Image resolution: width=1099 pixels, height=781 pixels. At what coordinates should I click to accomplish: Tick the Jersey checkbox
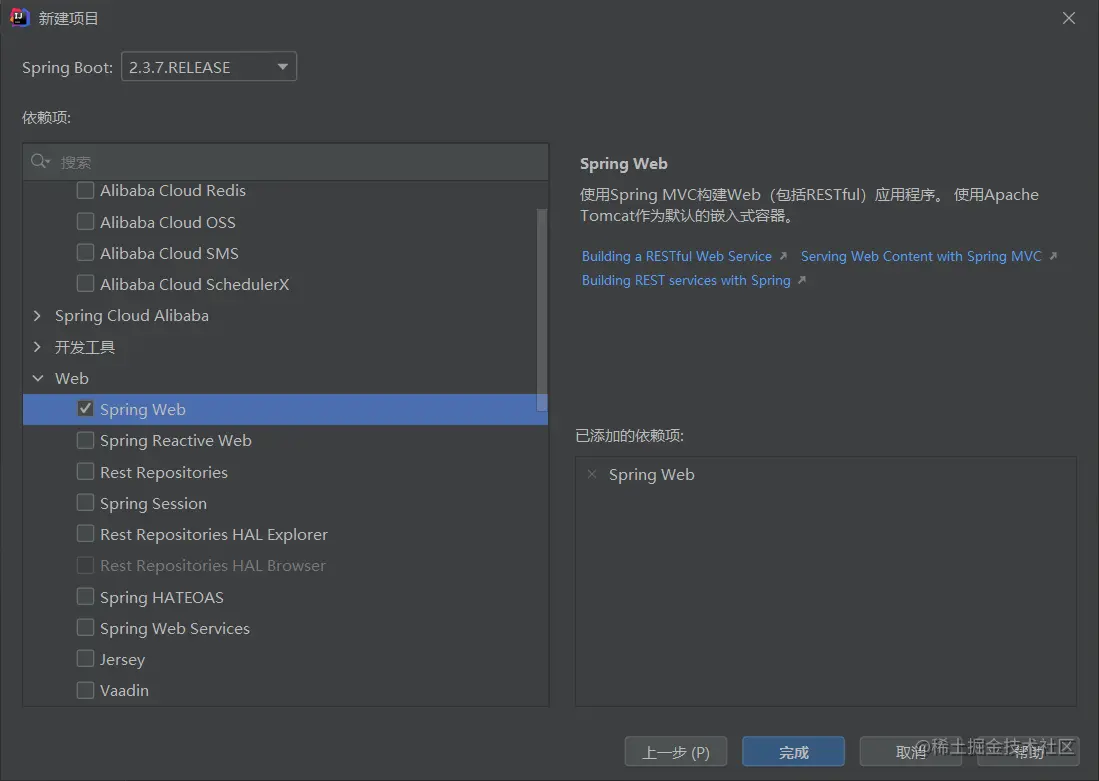tap(85, 659)
